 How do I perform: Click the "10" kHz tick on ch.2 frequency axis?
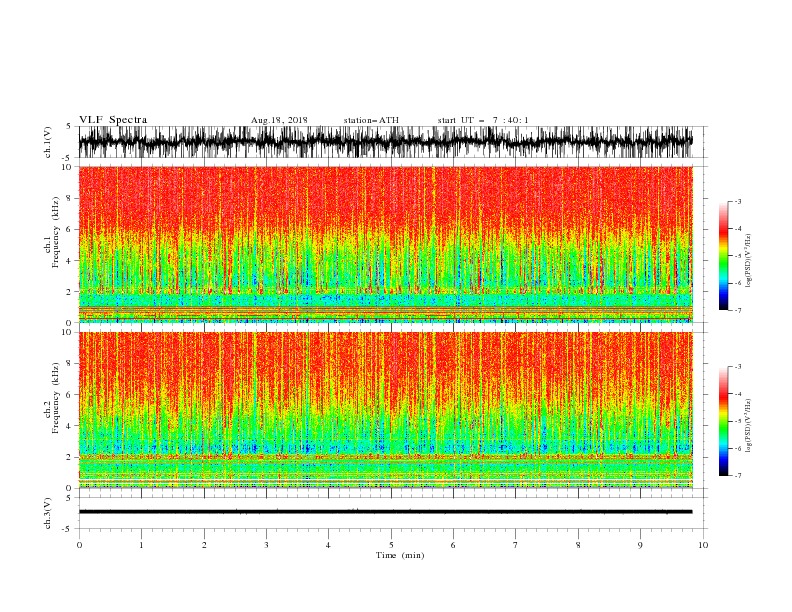point(68,332)
